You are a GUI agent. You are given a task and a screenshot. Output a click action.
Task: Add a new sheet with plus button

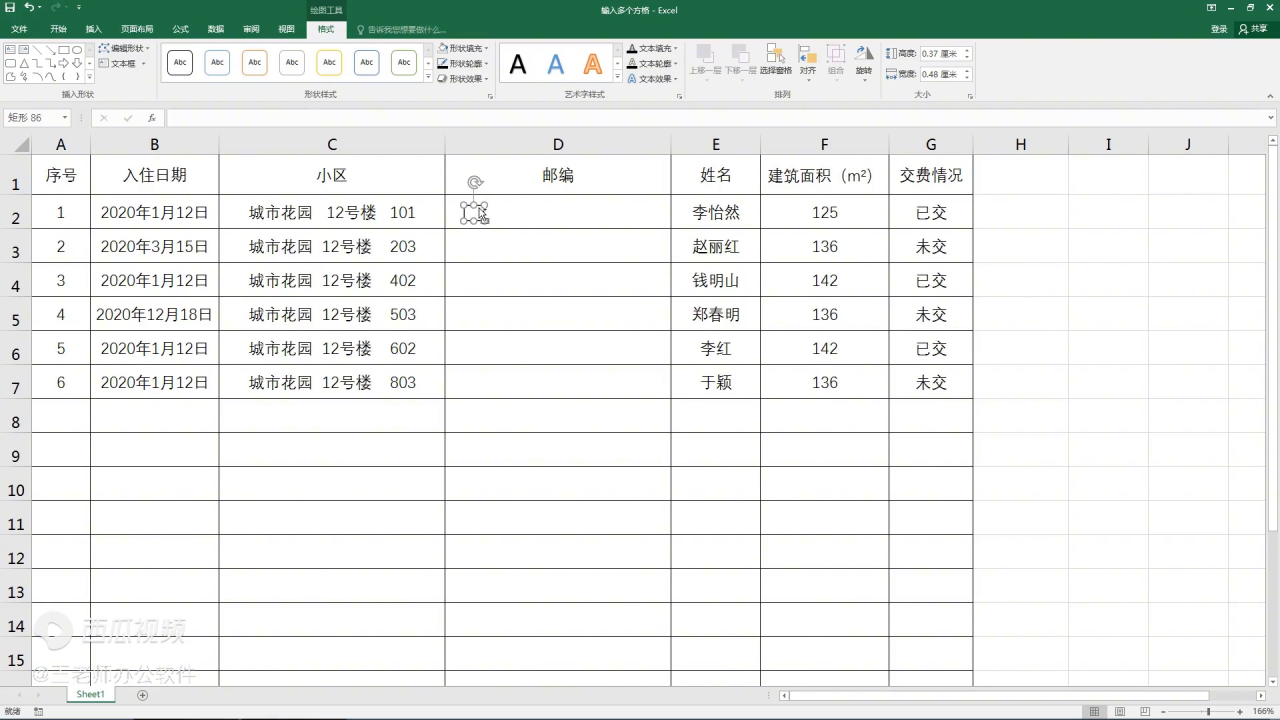[x=142, y=695]
